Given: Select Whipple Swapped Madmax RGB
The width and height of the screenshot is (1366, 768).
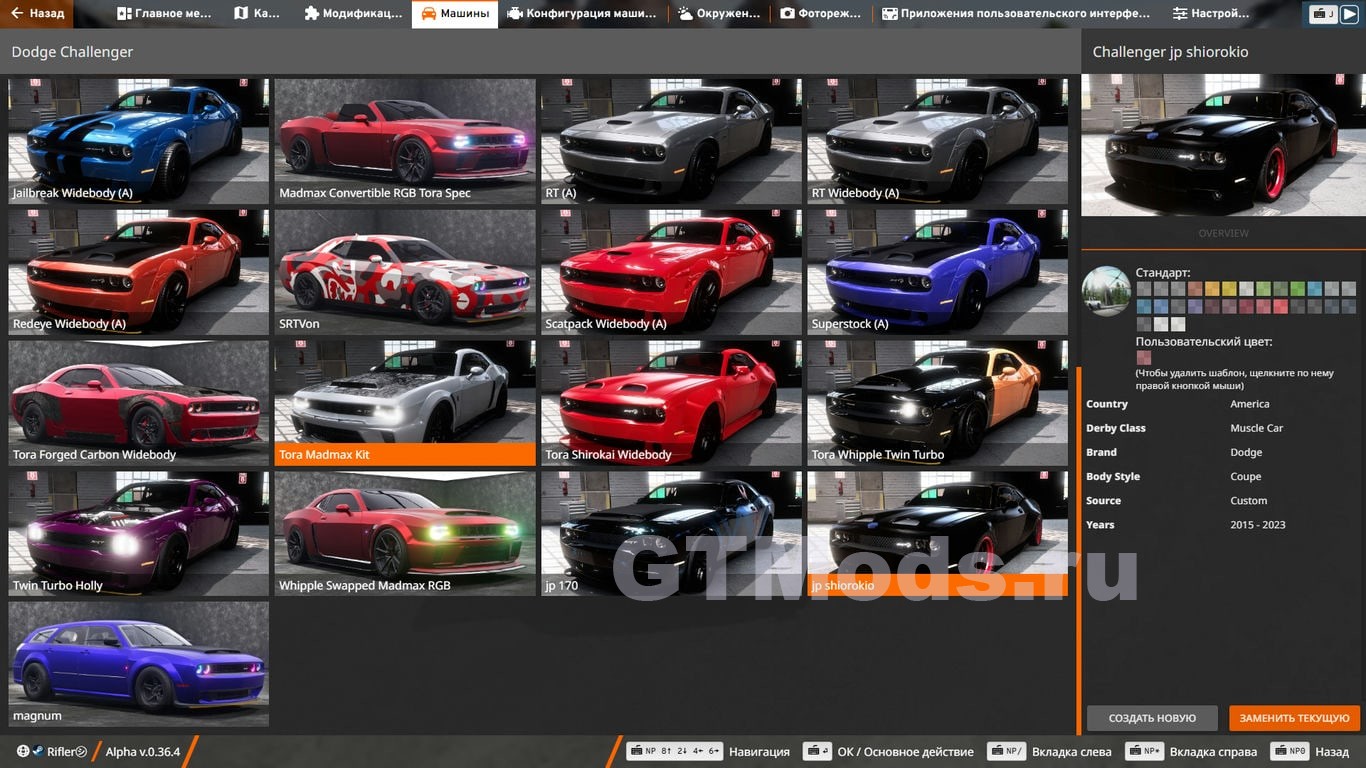Looking at the screenshot, I should point(405,534).
